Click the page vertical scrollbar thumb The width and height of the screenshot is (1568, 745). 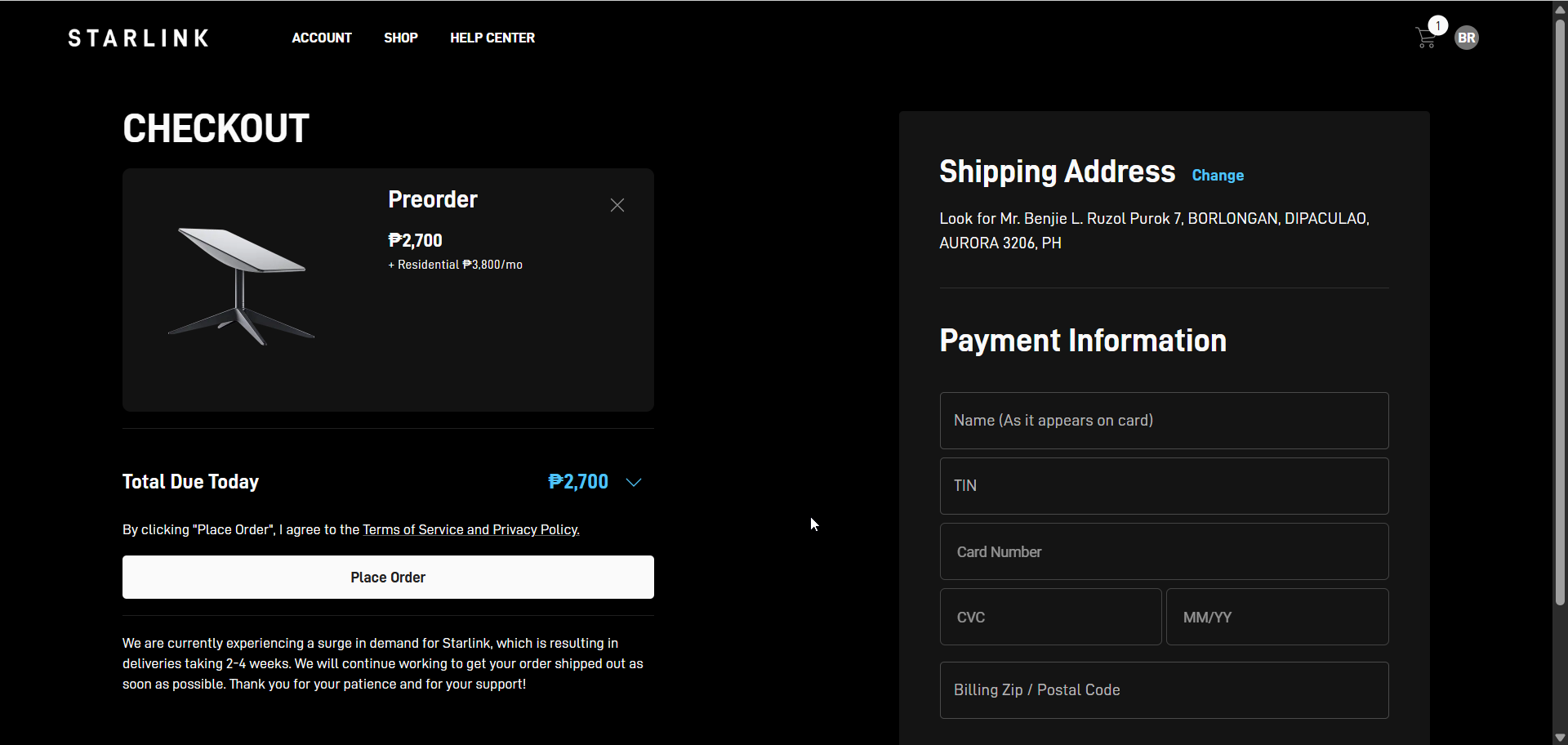click(x=1560, y=310)
